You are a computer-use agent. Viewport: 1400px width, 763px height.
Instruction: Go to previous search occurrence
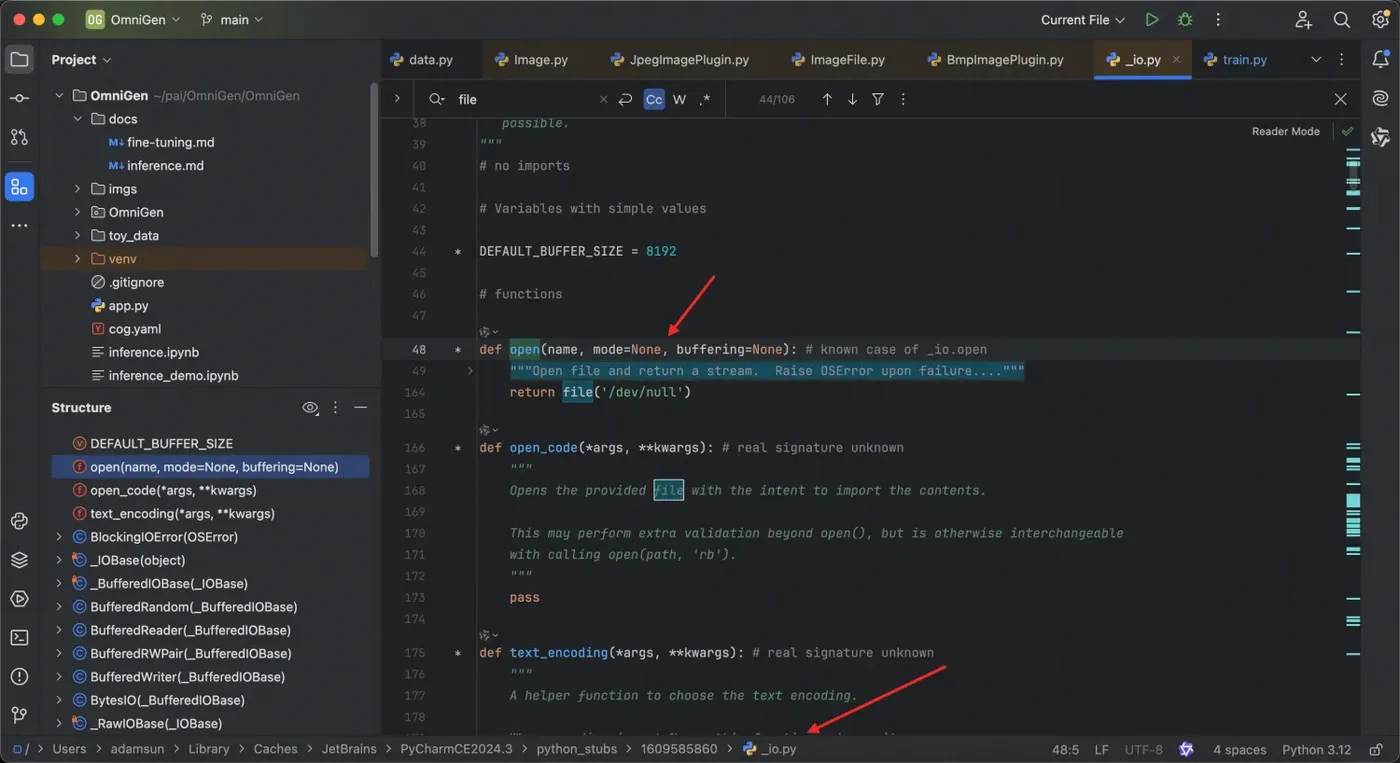pyautogui.click(x=827, y=99)
